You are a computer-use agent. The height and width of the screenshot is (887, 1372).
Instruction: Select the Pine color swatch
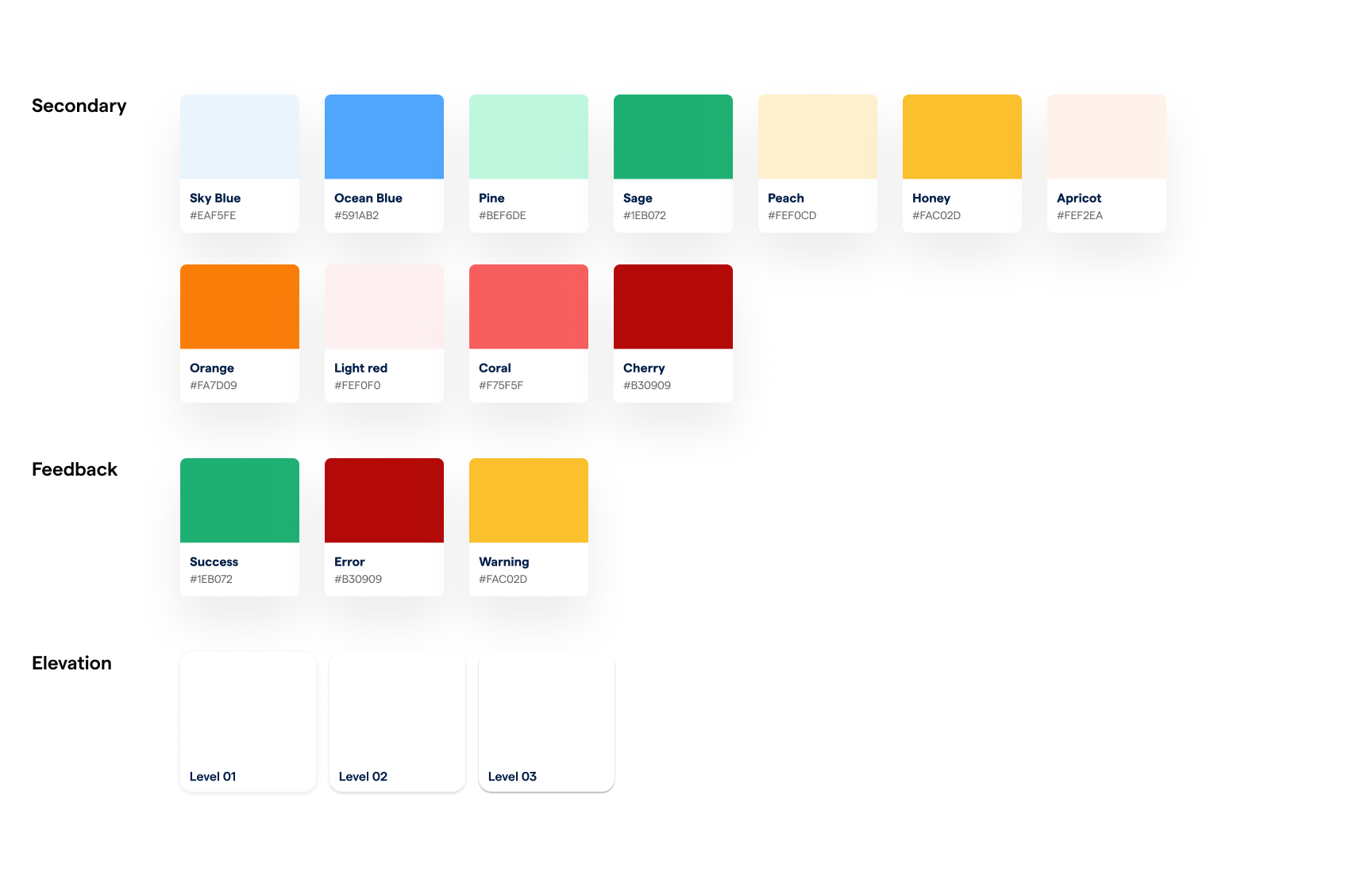coord(528,136)
